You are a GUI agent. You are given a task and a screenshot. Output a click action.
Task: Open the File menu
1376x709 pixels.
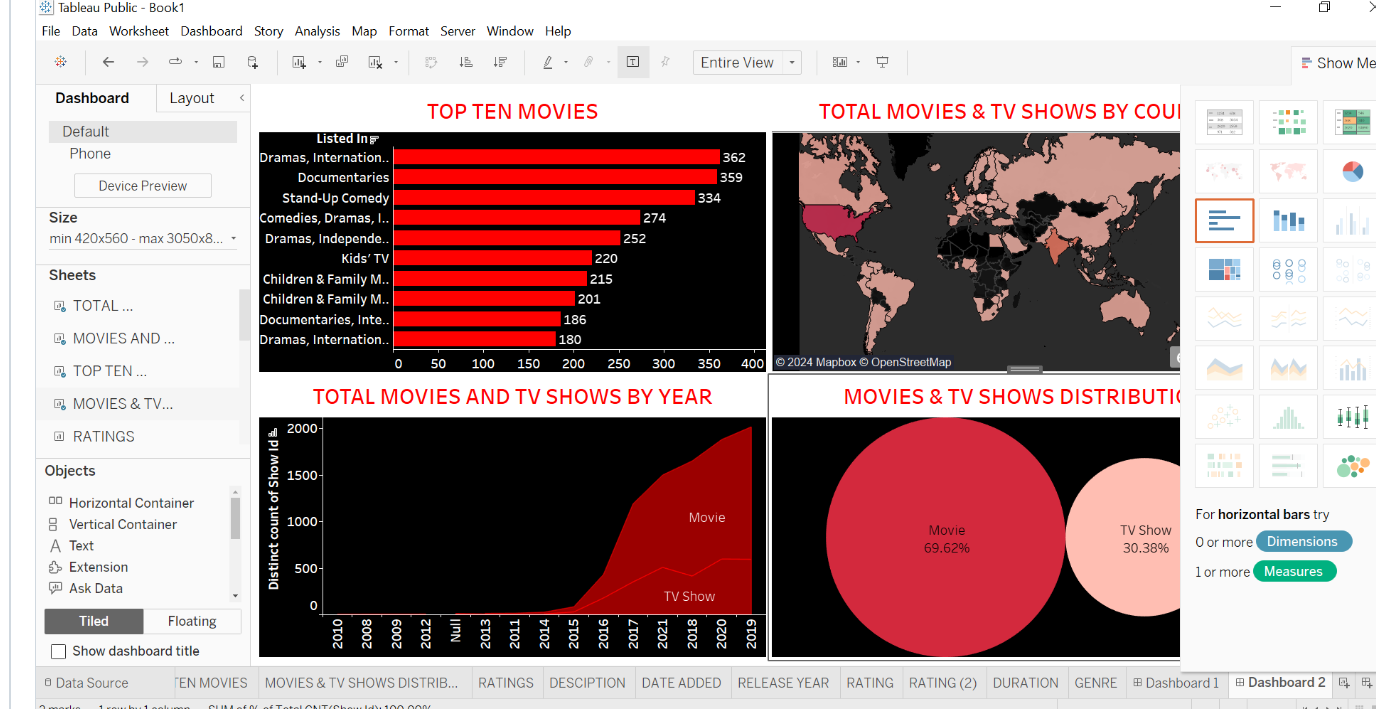point(51,31)
